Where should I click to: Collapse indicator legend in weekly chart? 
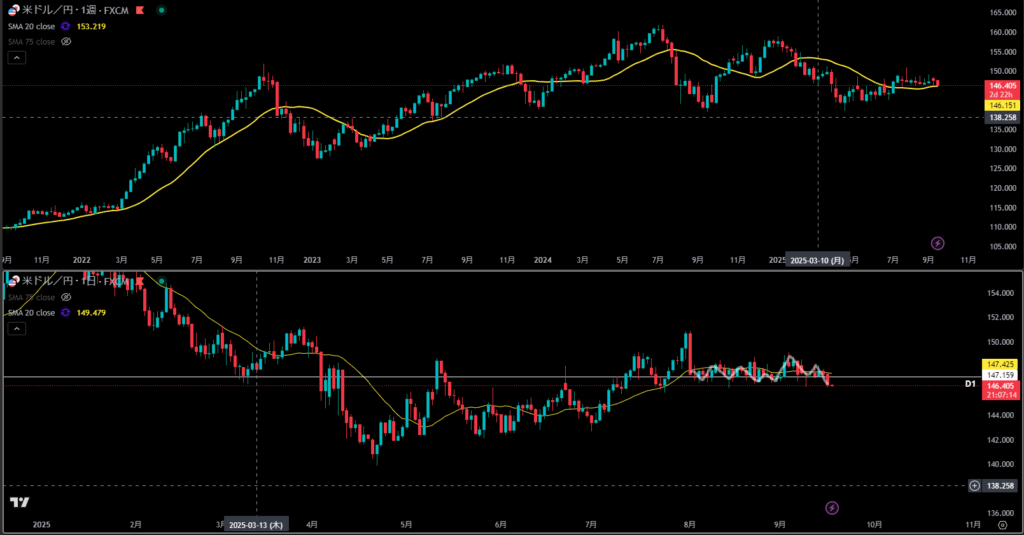pyautogui.click(x=17, y=58)
